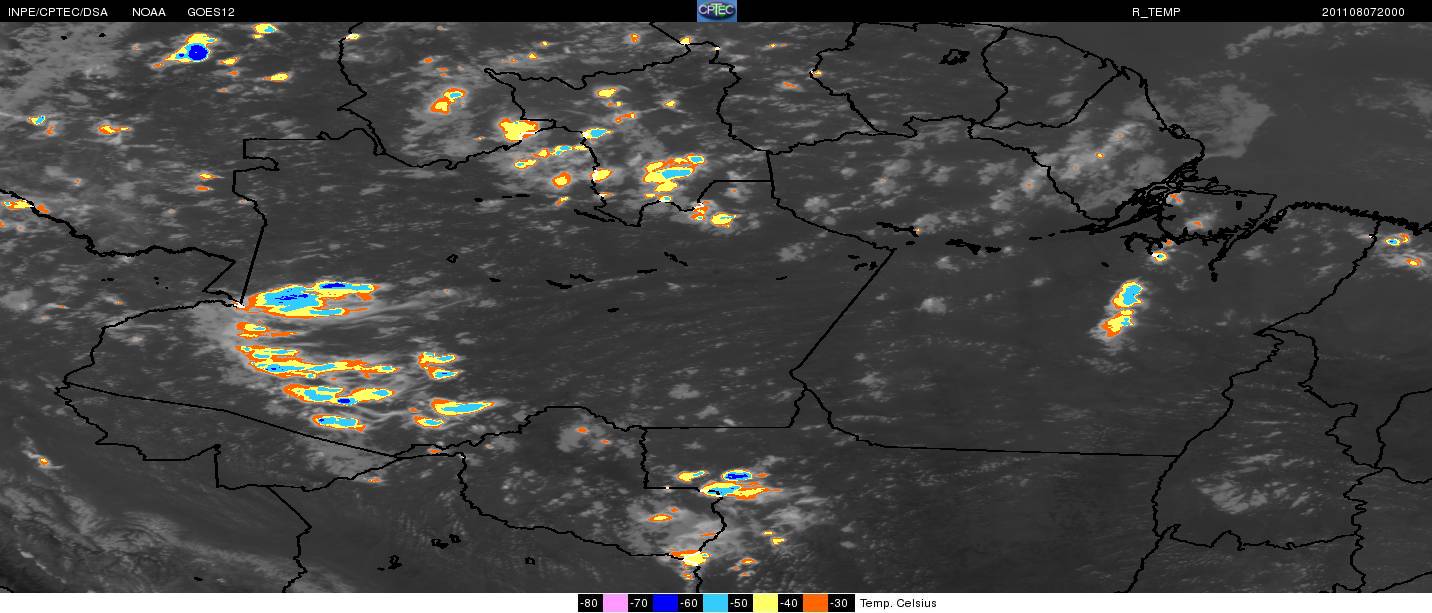Click the -60 legend value
Viewport: 1432px width, 613px height.
[x=689, y=603]
